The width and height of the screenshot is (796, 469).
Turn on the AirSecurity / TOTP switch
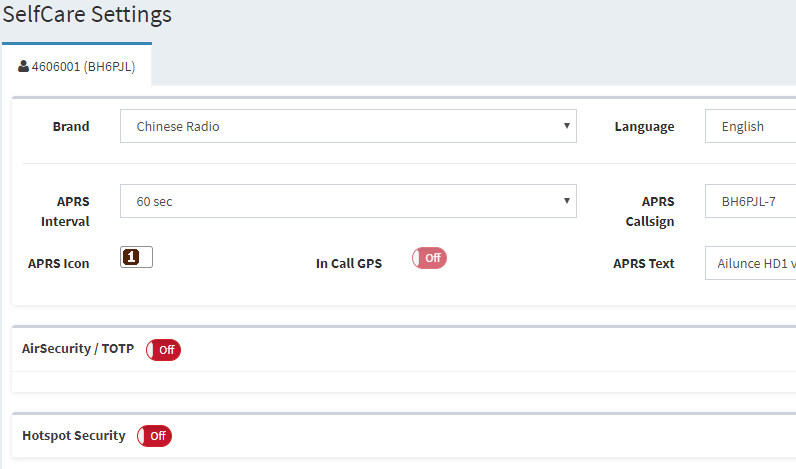163,350
